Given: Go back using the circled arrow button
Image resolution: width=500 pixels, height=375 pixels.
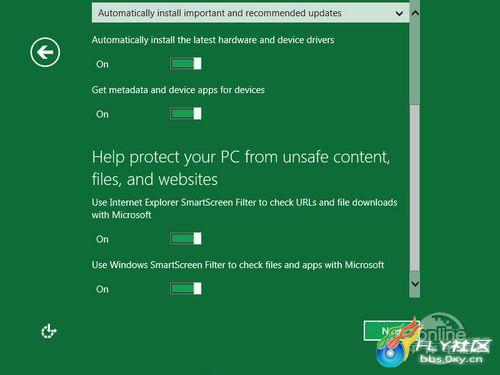Looking at the screenshot, I should (x=45, y=52).
